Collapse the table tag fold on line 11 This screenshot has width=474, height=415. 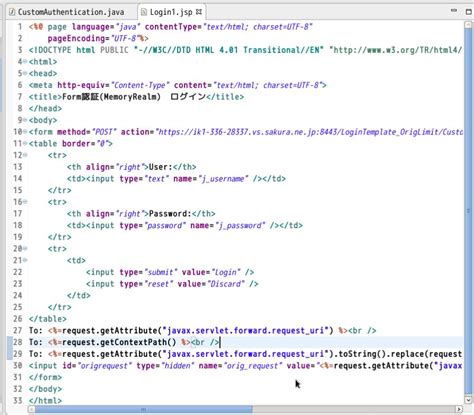25,143
